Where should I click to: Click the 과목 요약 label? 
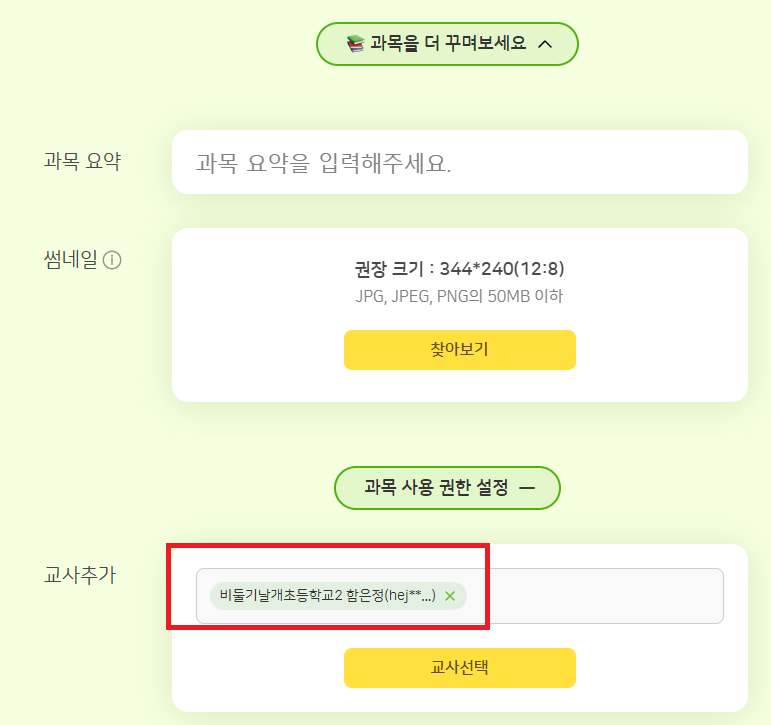(82, 161)
